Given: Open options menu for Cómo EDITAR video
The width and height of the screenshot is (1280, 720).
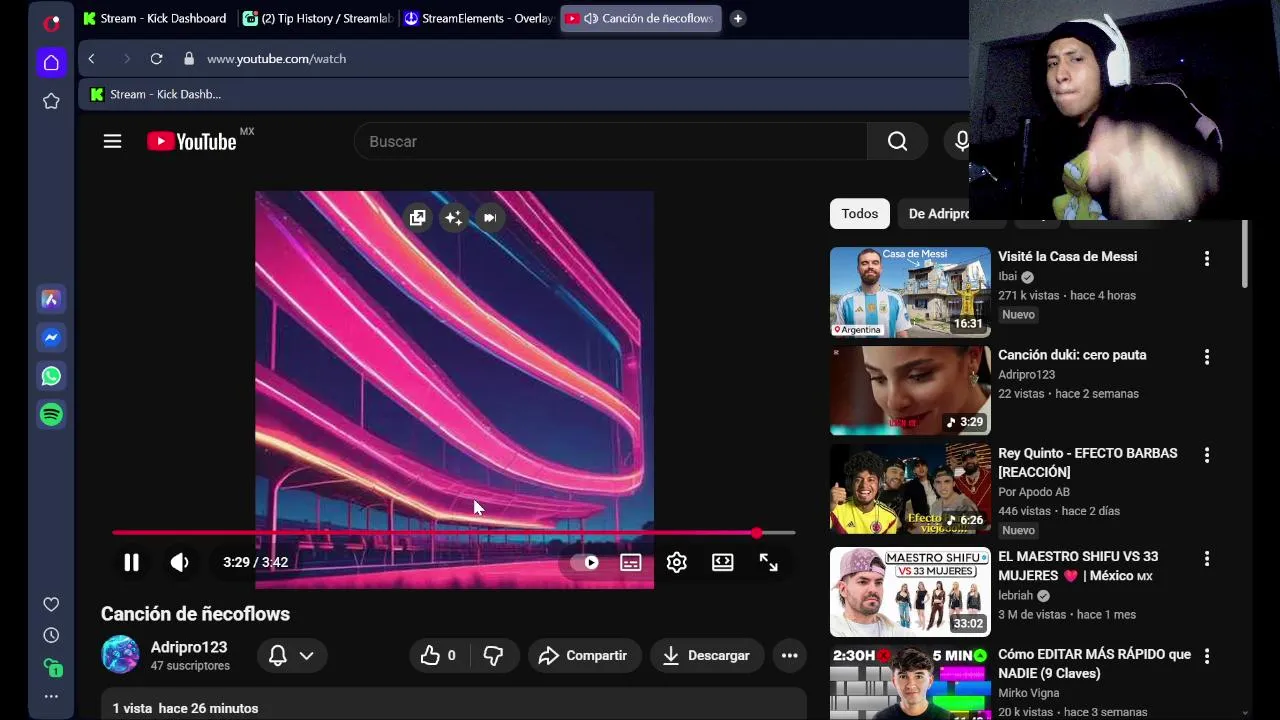Looking at the screenshot, I should click(1207, 656).
